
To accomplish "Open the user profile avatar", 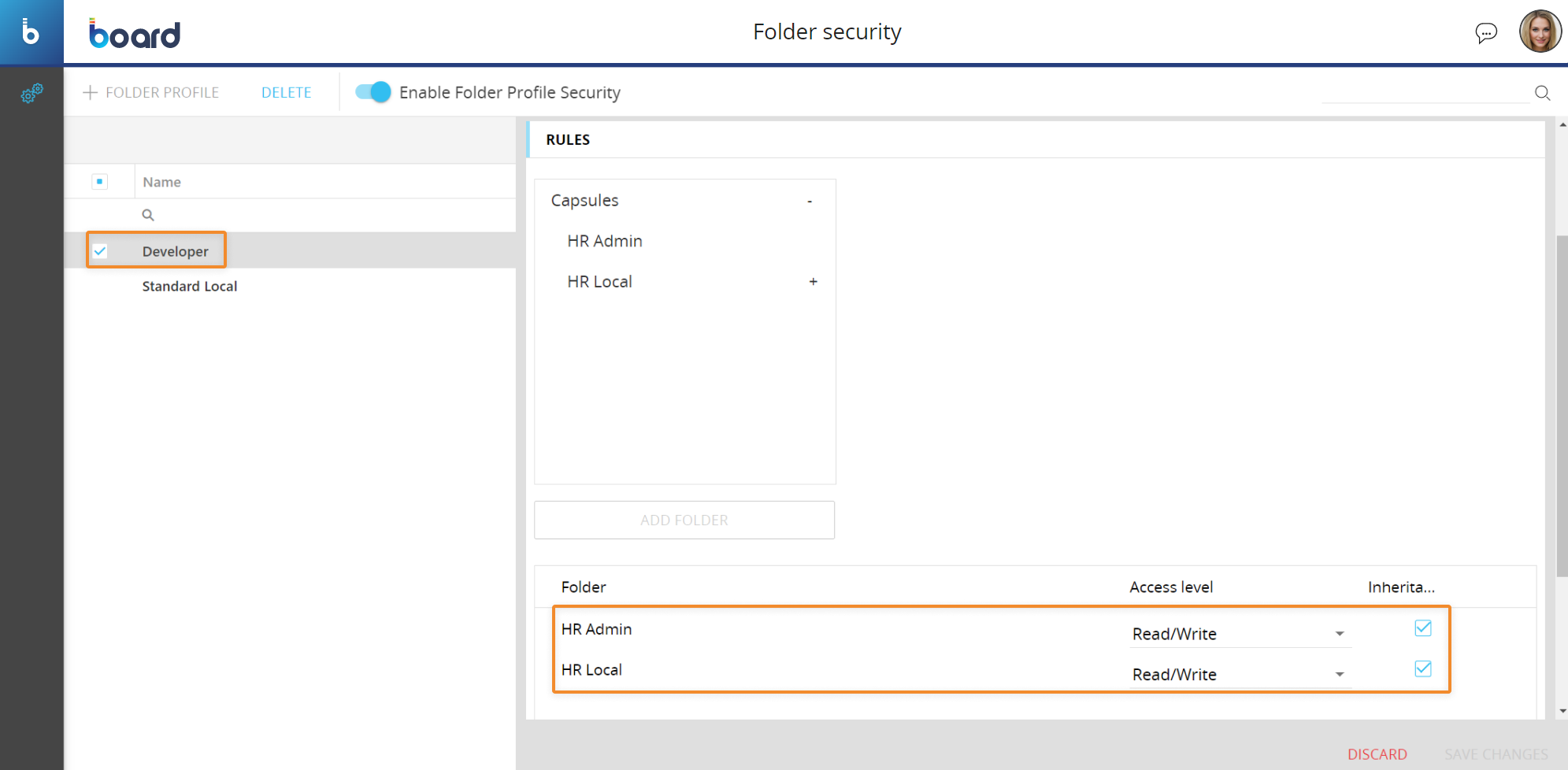I will (1540, 32).
